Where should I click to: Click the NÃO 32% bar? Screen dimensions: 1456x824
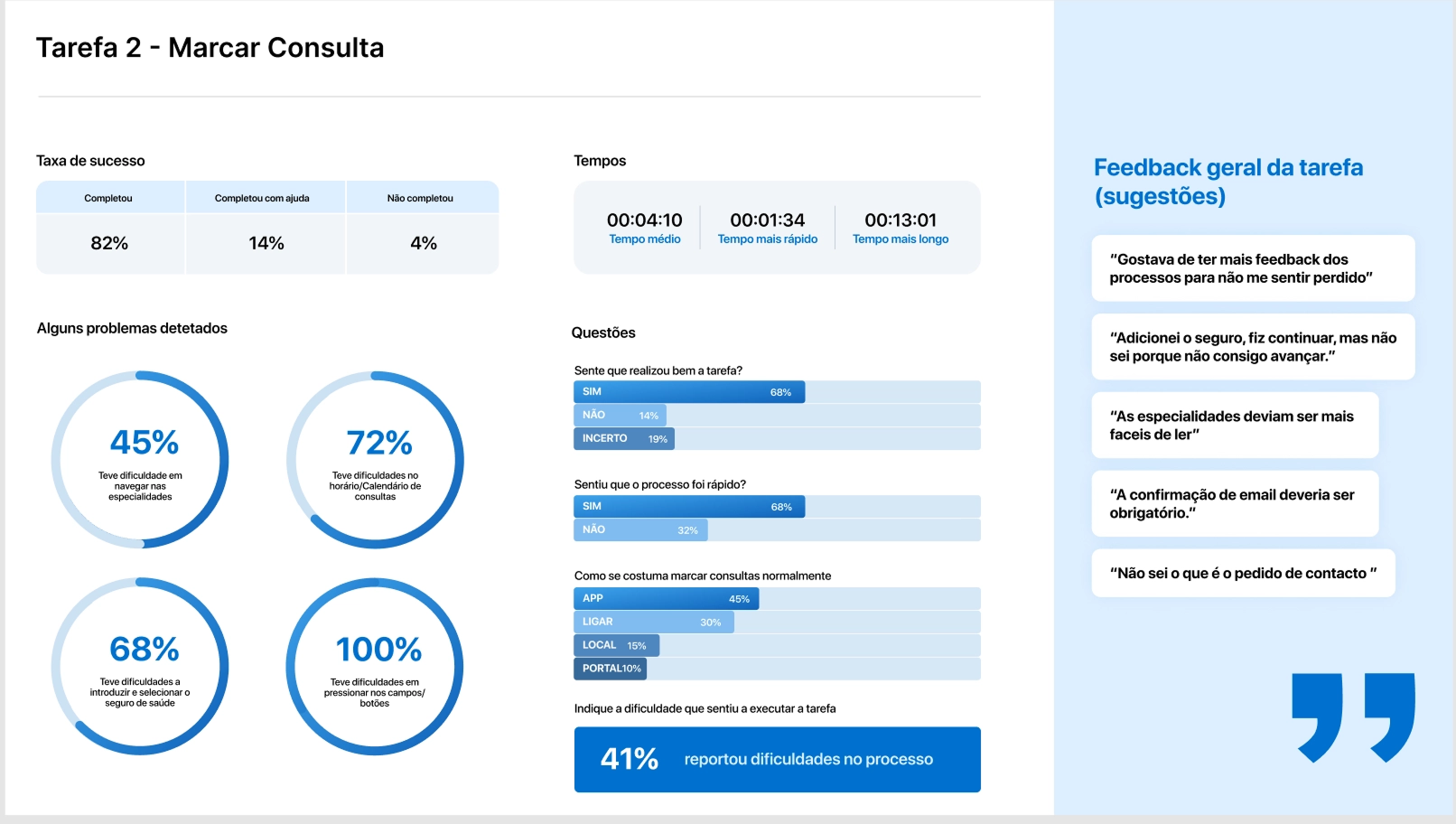click(640, 530)
